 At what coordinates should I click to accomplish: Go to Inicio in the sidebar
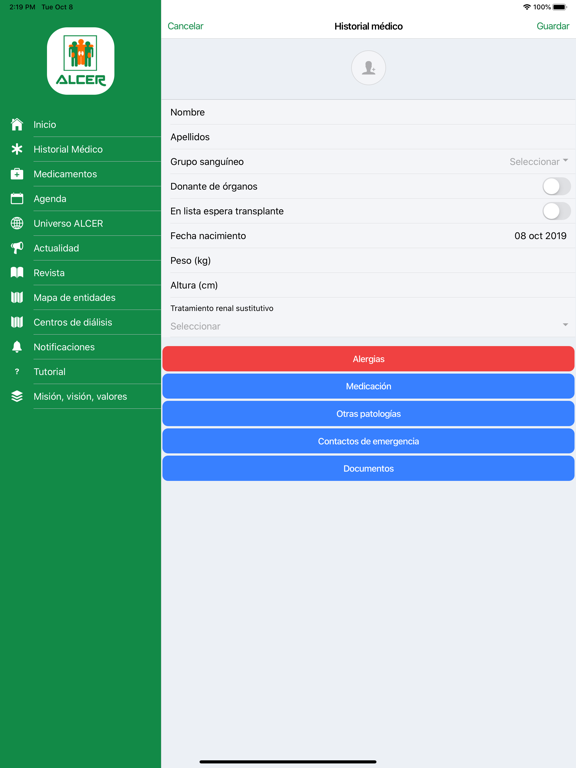click(x=45, y=124)
